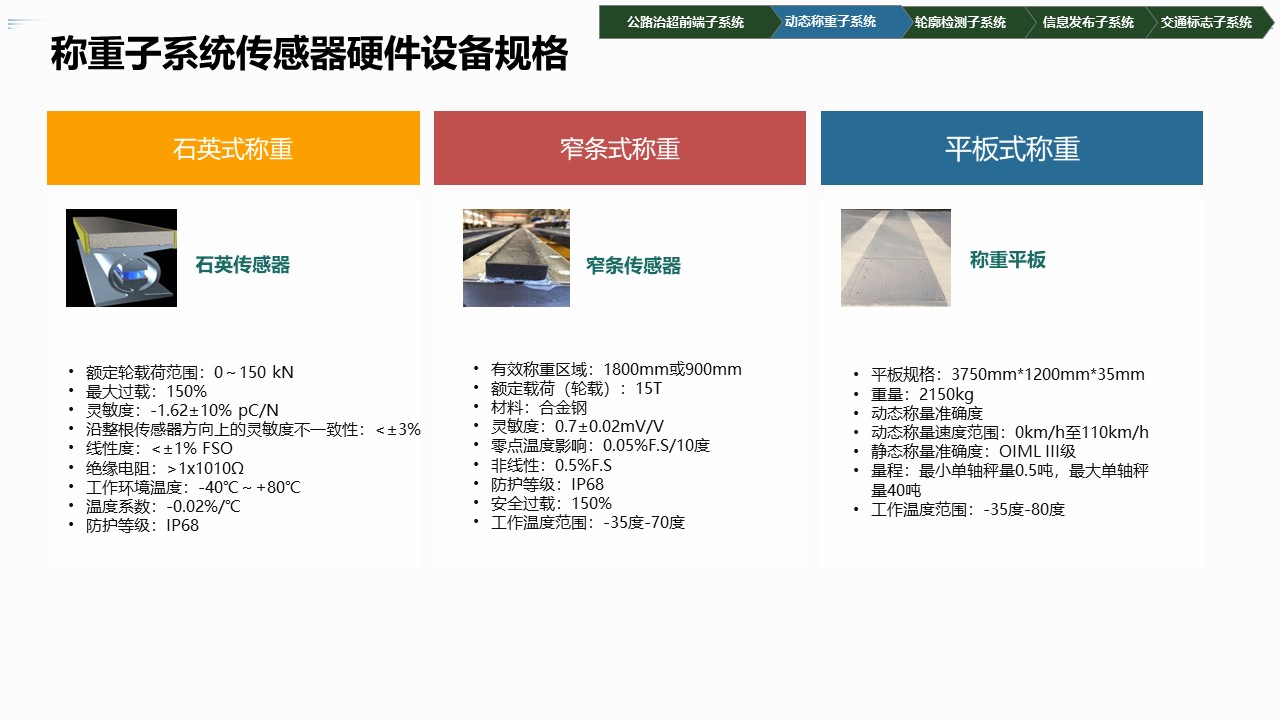1281x720 pixels.
Task: Click the blue 平板式称重 header
Action: (x=1012, y=148)
